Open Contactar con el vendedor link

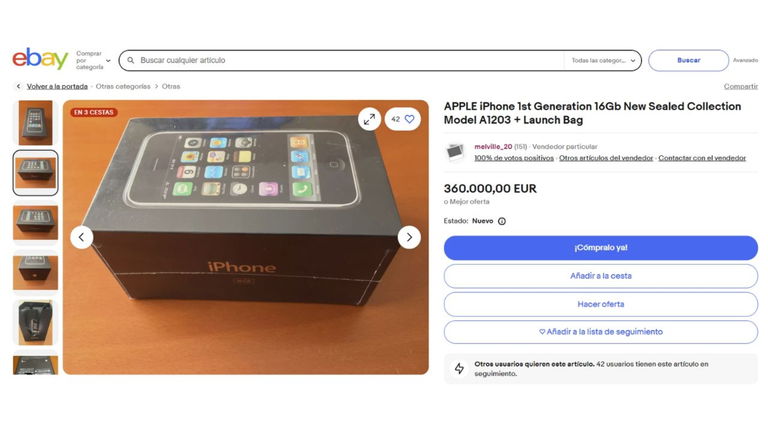point(702,158)
